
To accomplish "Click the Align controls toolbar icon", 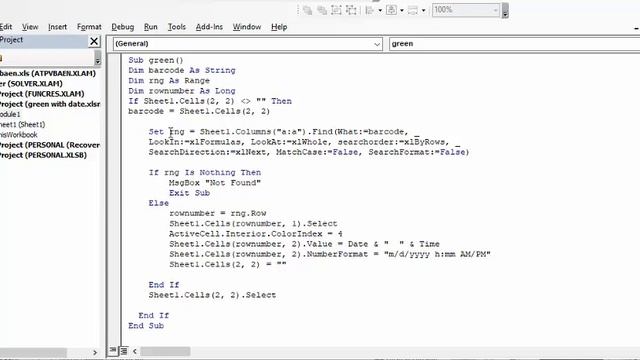I will click(x=370, y=10).
